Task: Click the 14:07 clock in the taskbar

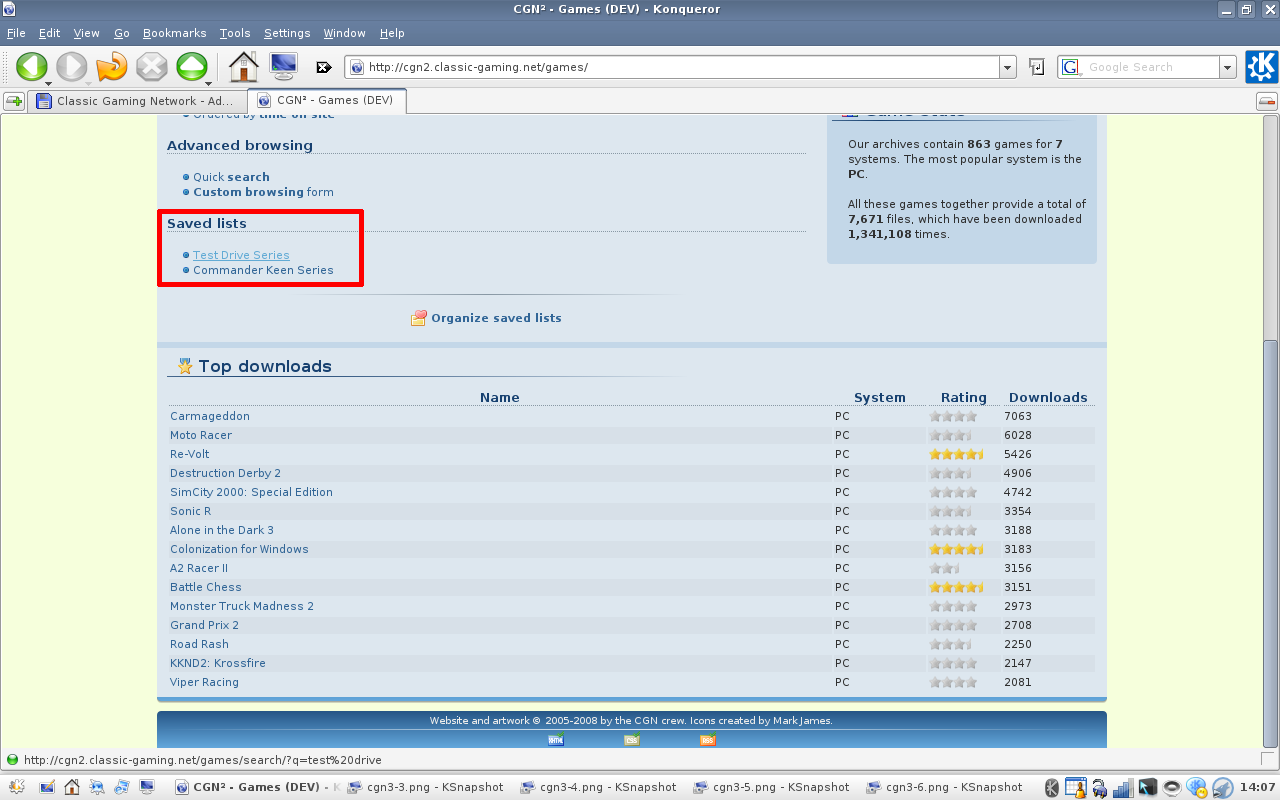Action: [x=1257, y=787]
